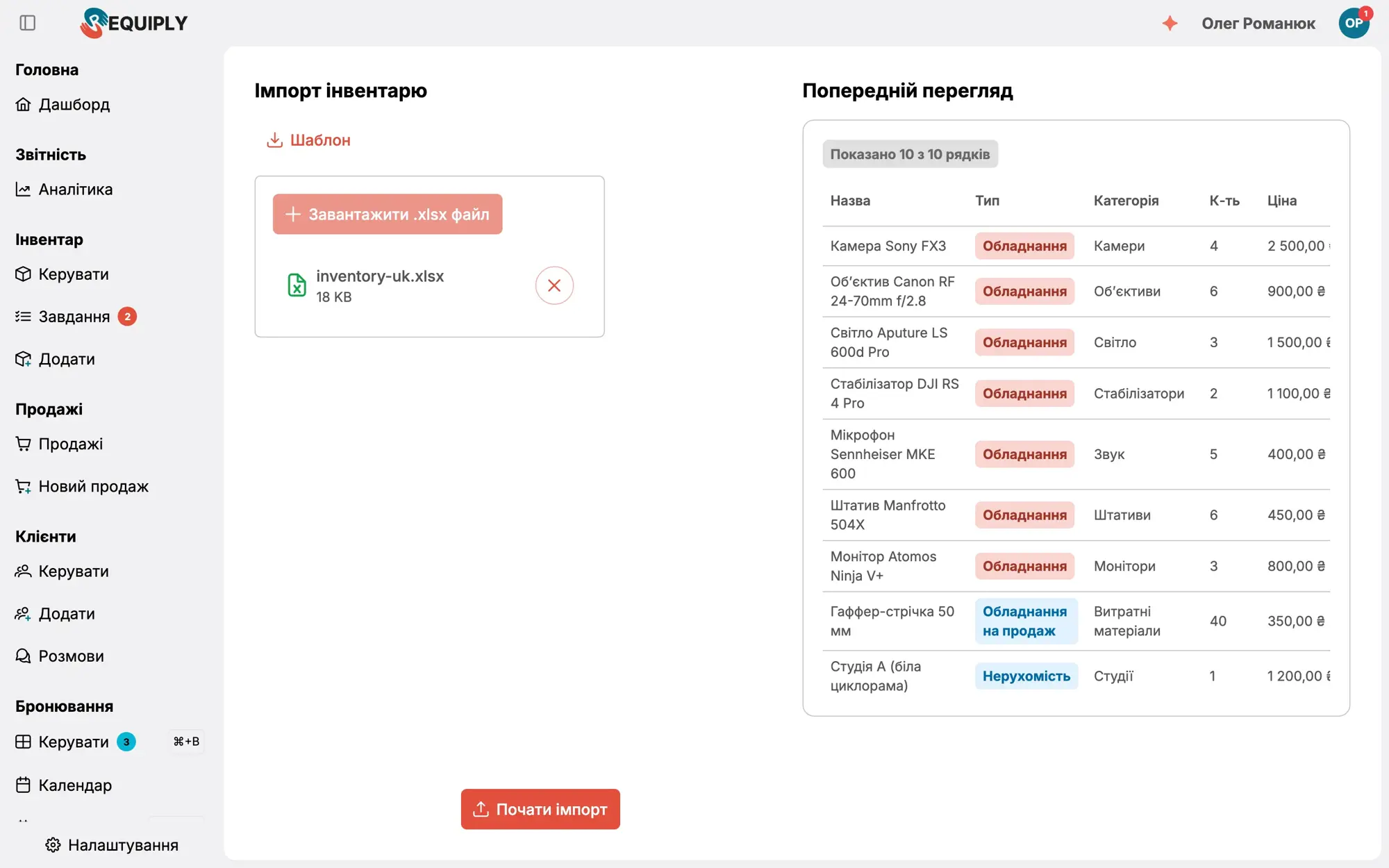
Task: Click the Ціна column header
Action: (1282, 201)
